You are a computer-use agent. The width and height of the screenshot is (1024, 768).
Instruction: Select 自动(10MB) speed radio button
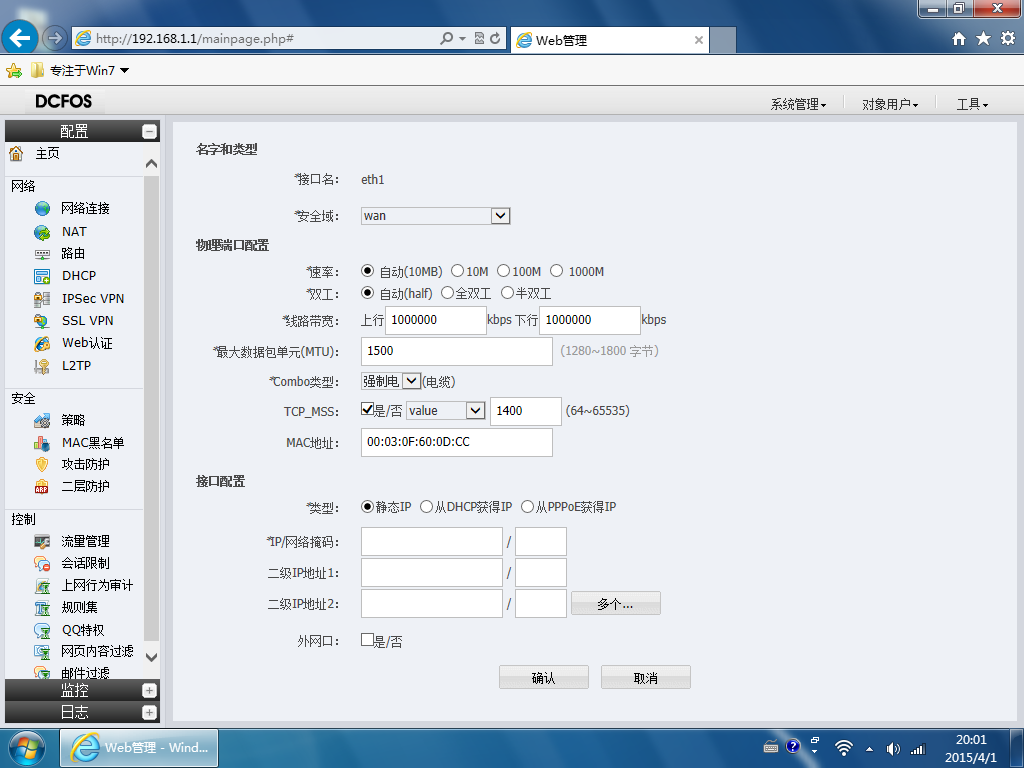(x=368, y=271)
